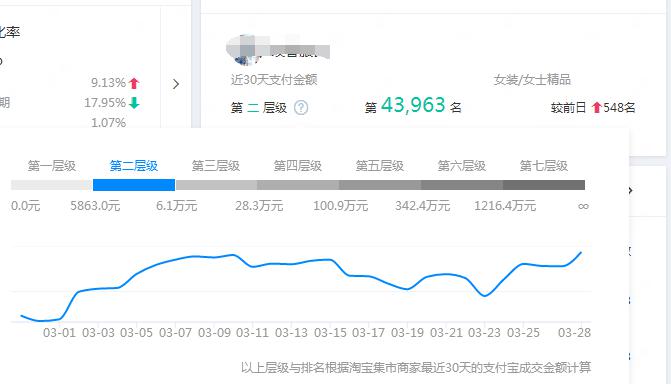This screenshot has width=671, height=384.
Task: Click the 03-23 dip on the line chart
Action: [484, 295]
